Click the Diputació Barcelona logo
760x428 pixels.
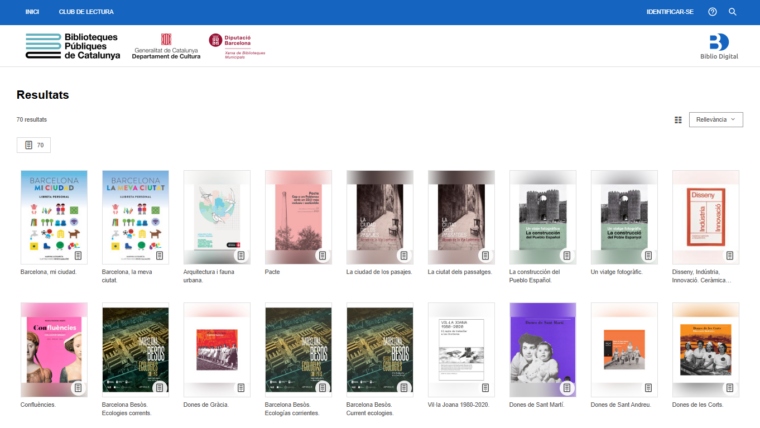236,45
